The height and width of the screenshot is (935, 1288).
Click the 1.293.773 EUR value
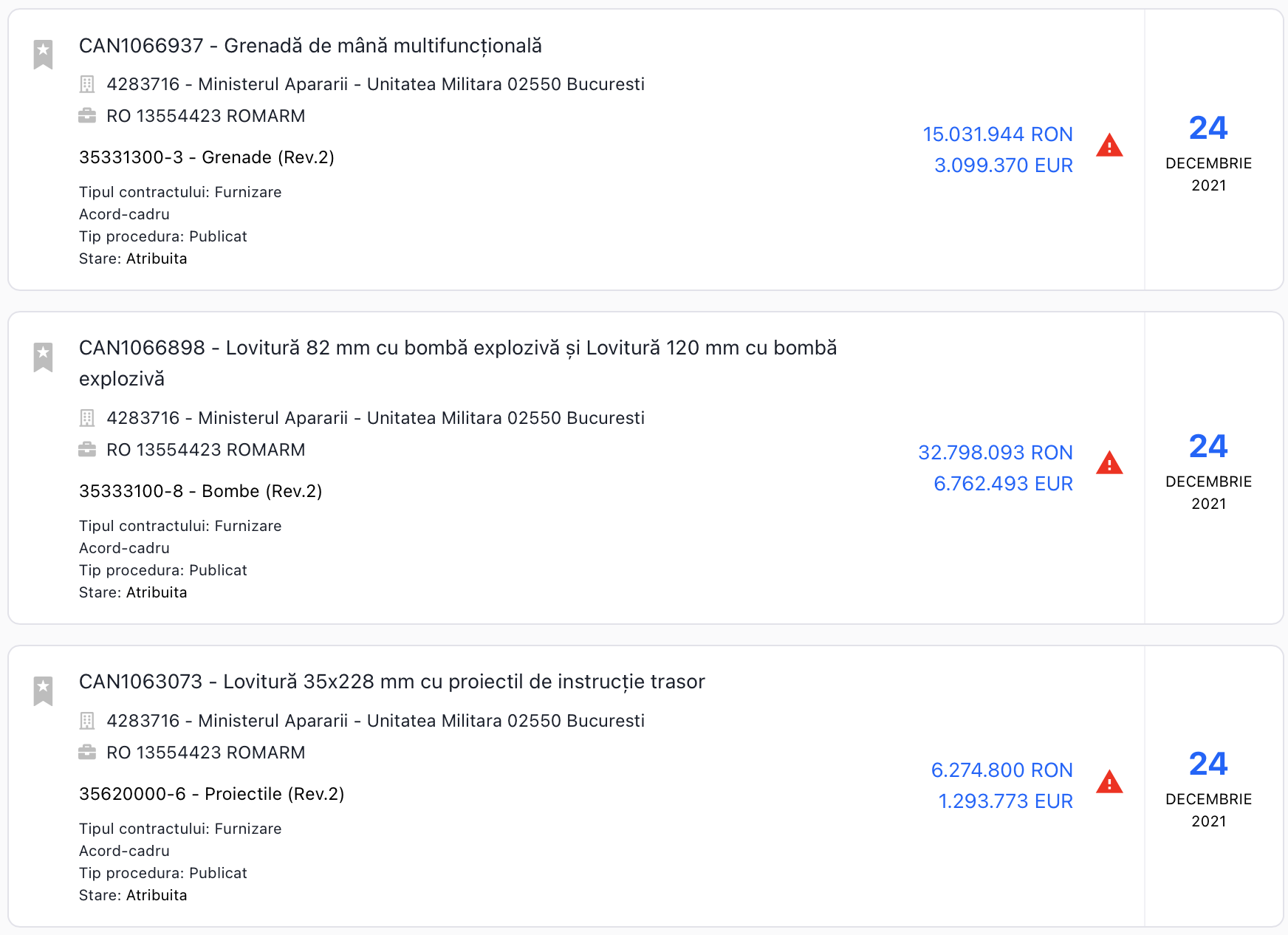(x=1005, y=801)
